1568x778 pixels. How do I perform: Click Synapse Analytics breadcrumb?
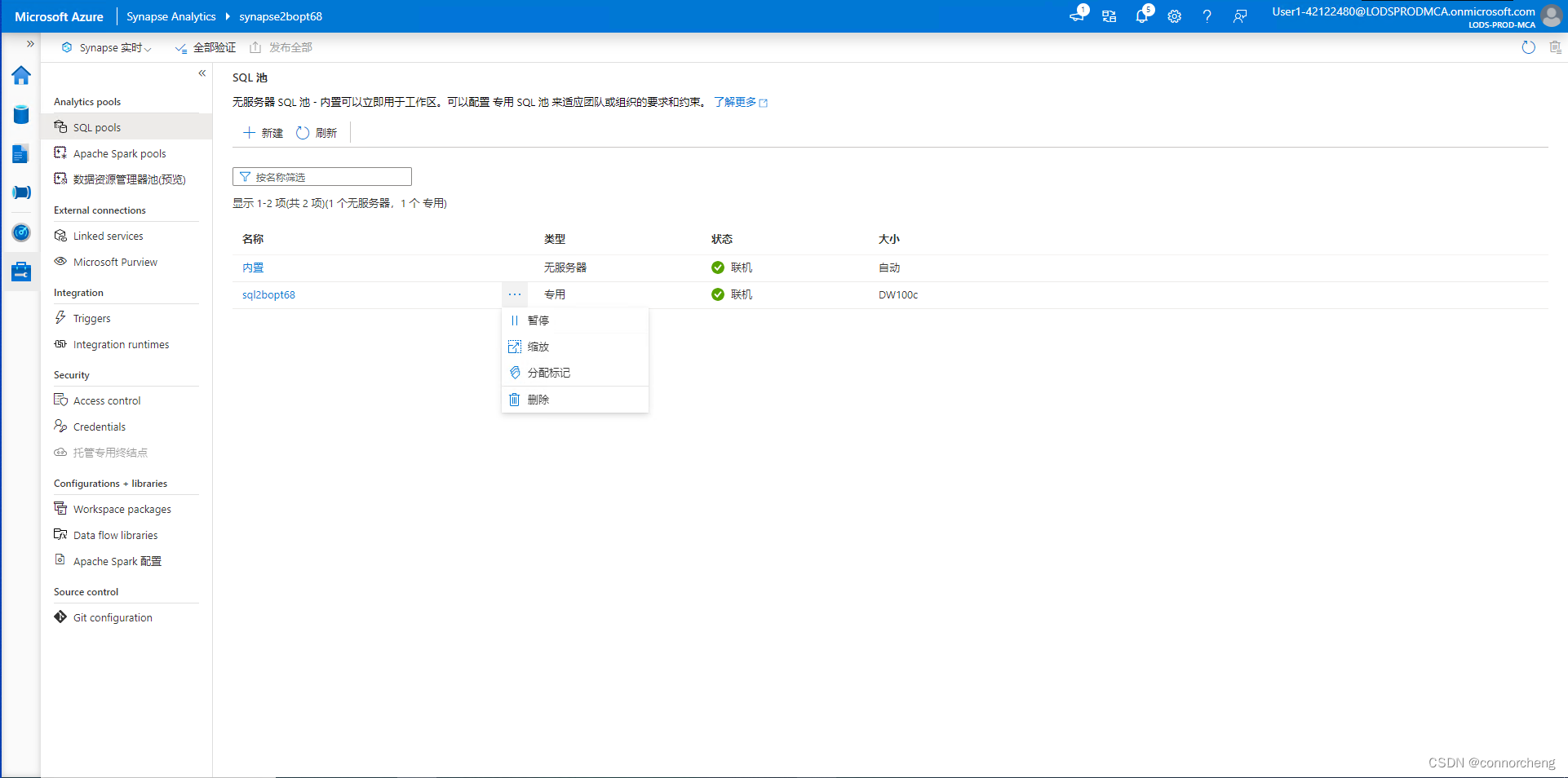[x=171, y=16]
